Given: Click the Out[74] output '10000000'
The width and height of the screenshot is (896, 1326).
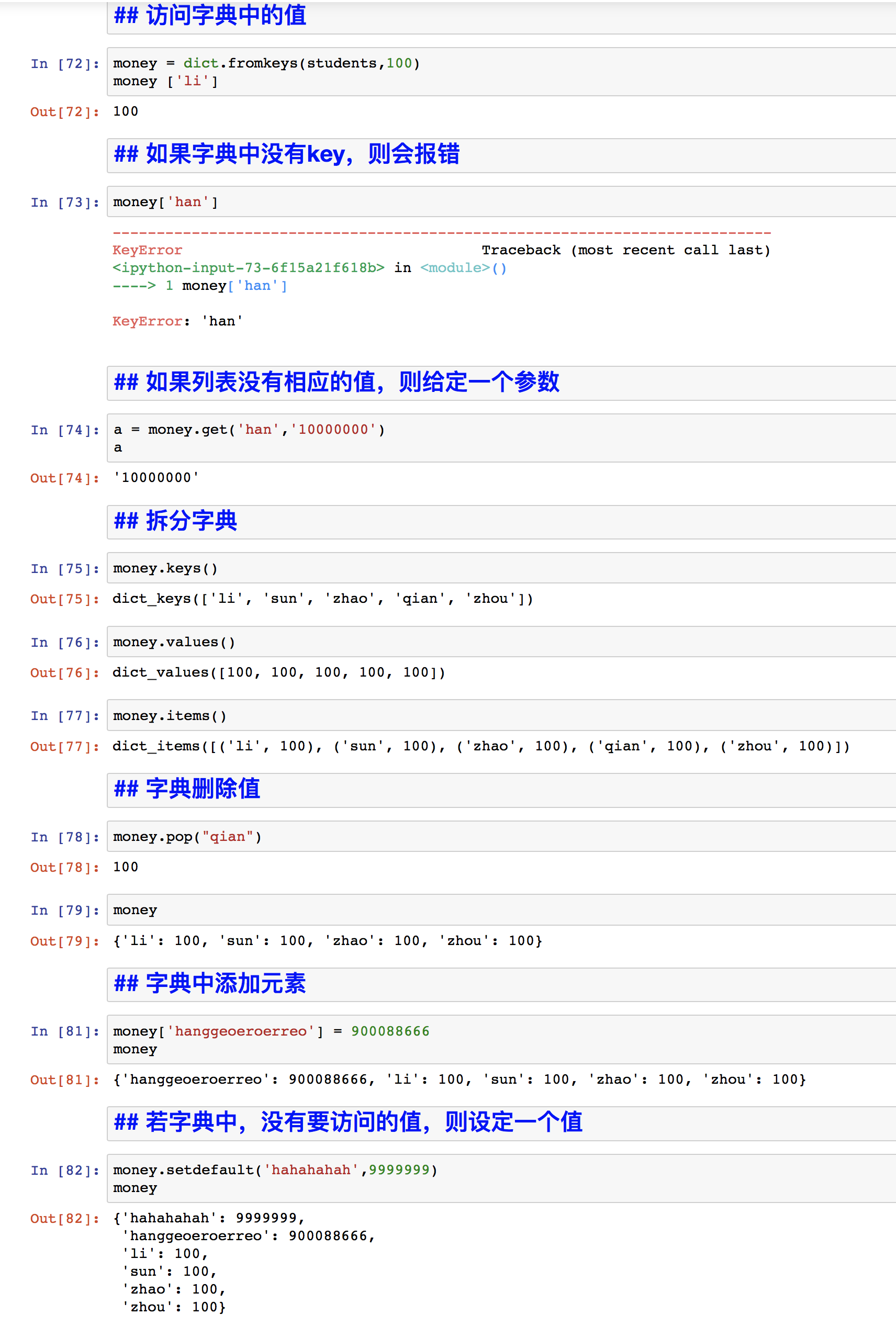Looking at the screenshot, I should (156, 478).
